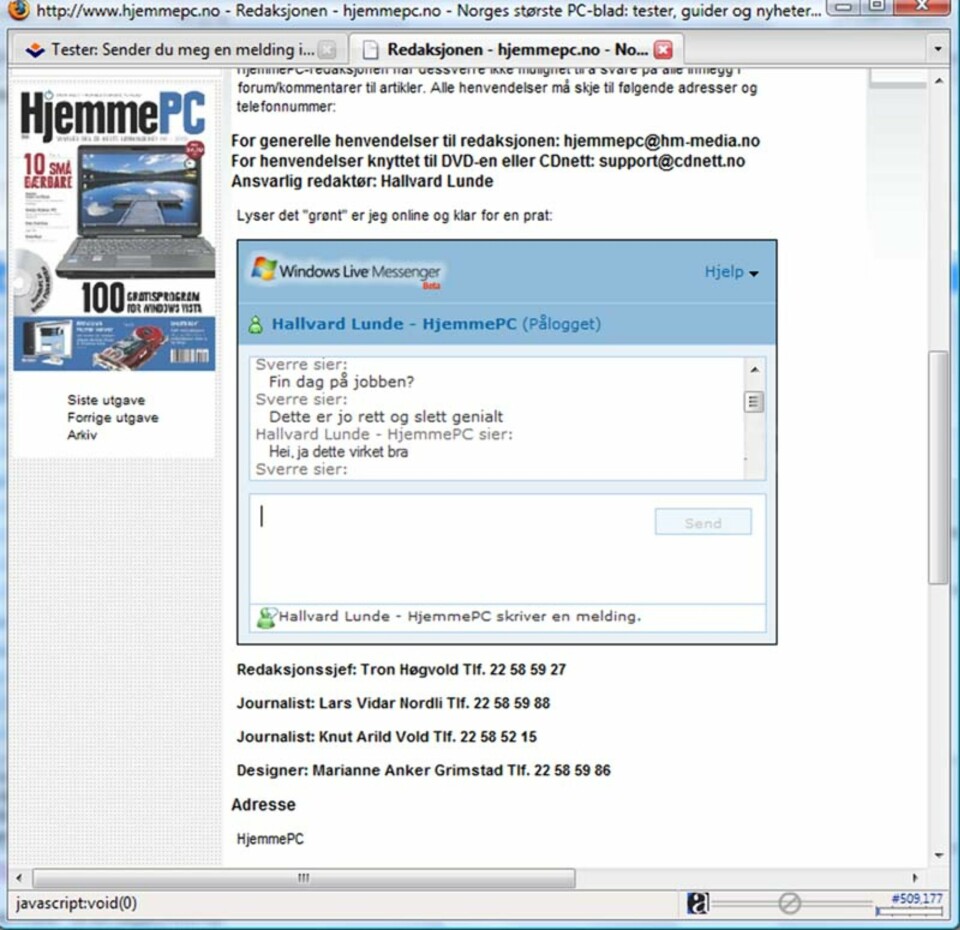Click the chat history scroll up arrow
This screenshot has width=960, height=930.
point(754,369)
